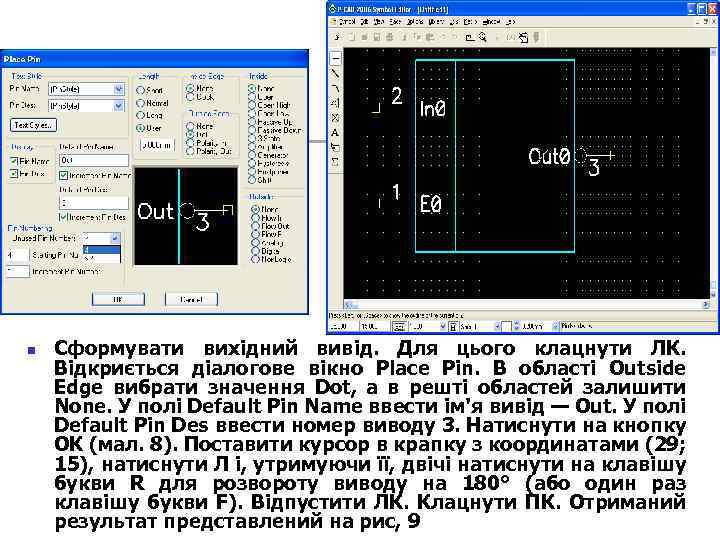The height and width of the screenshot is (540, 720).
Task: Click the status bar grid toggle icon
Action: point(399,326)
